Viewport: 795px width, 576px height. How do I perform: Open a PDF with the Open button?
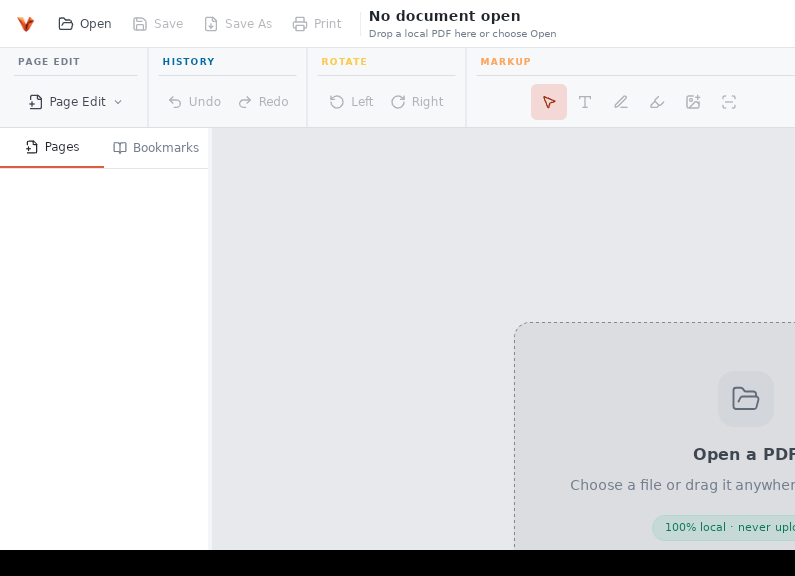(85, 24)
